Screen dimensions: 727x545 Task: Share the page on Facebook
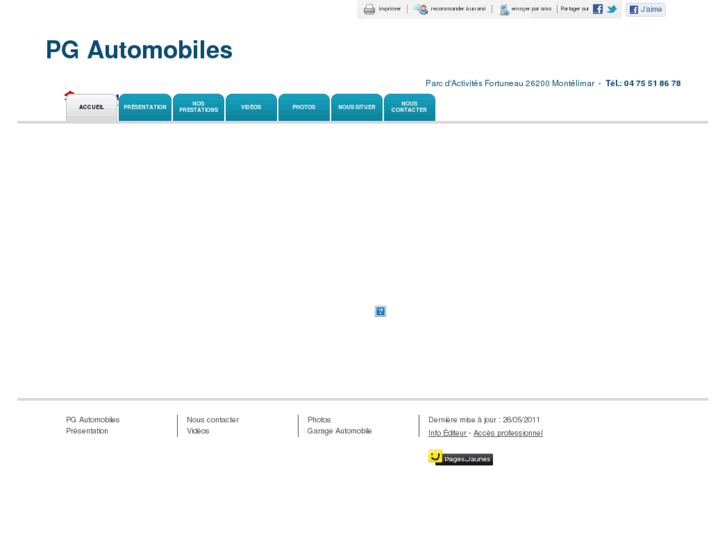[598, 9]
